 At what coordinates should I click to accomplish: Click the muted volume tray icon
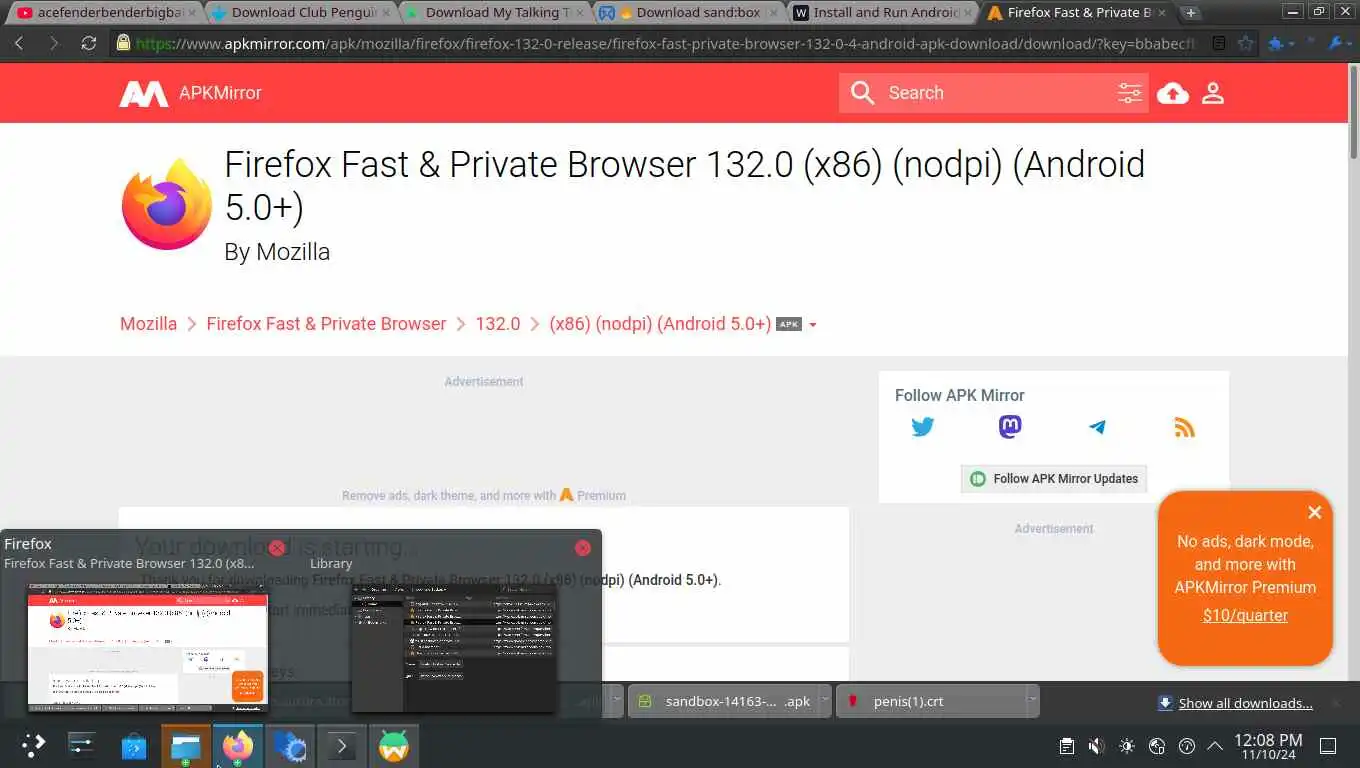(x=1097, y=746)
